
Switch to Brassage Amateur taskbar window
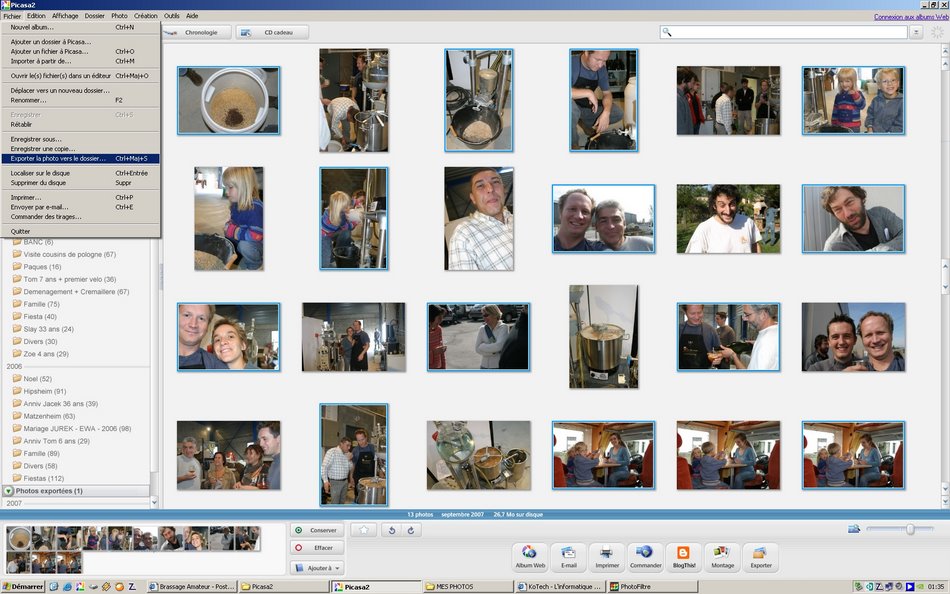(191, 586)
